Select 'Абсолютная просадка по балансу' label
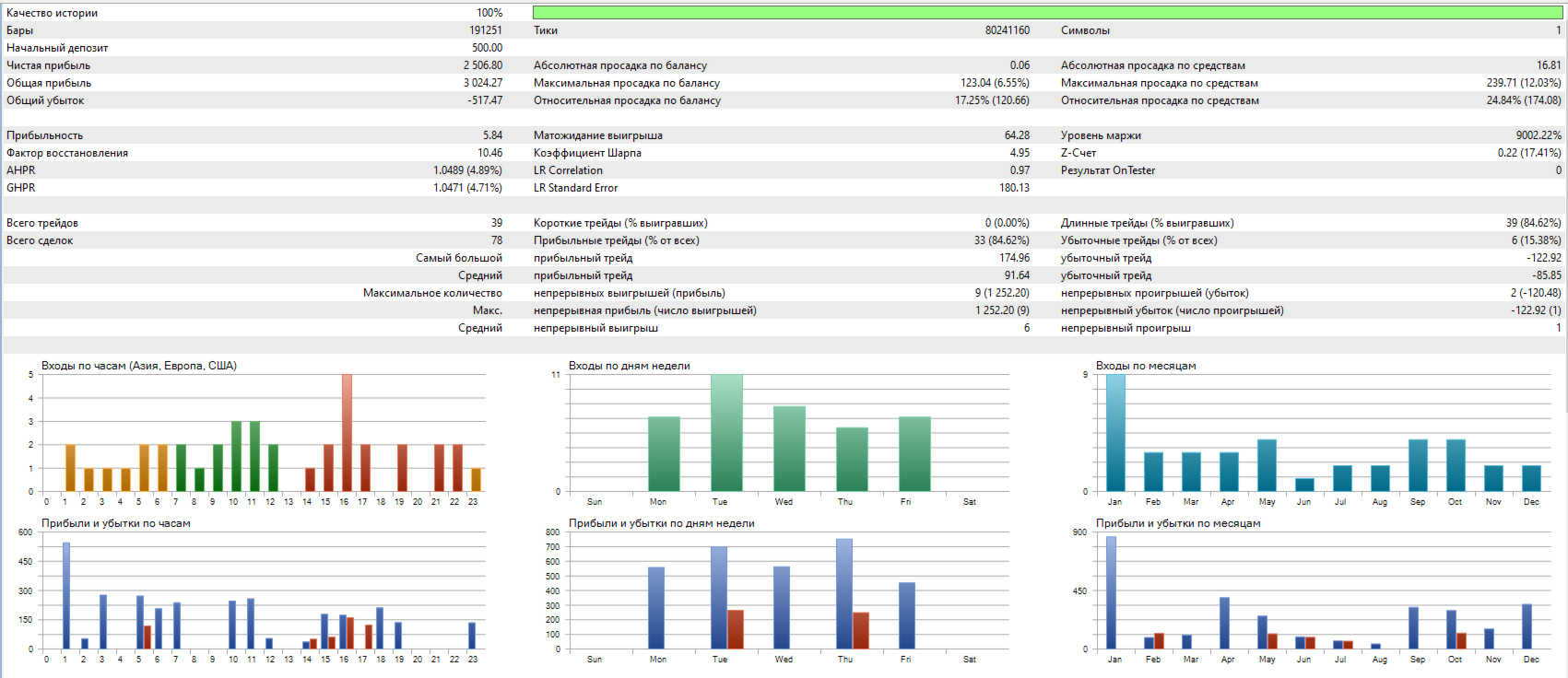The image size is (1568, 678). [620, 65]
